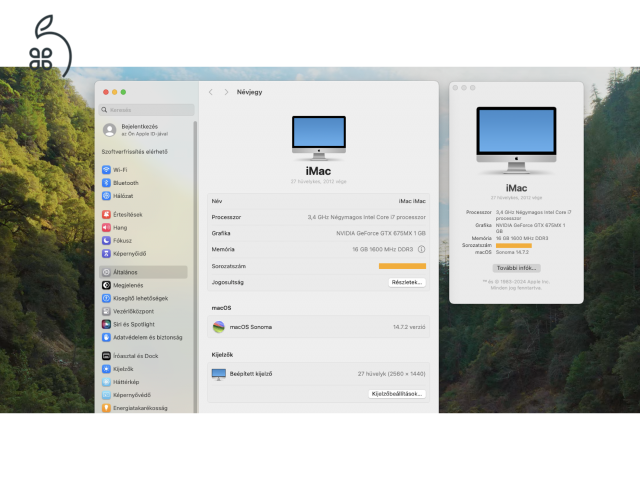Image resolution: width=640 pixels, height=480 pixels.
Task: Open Siri és Spotlight icon
Action: [x=106, y=324]
